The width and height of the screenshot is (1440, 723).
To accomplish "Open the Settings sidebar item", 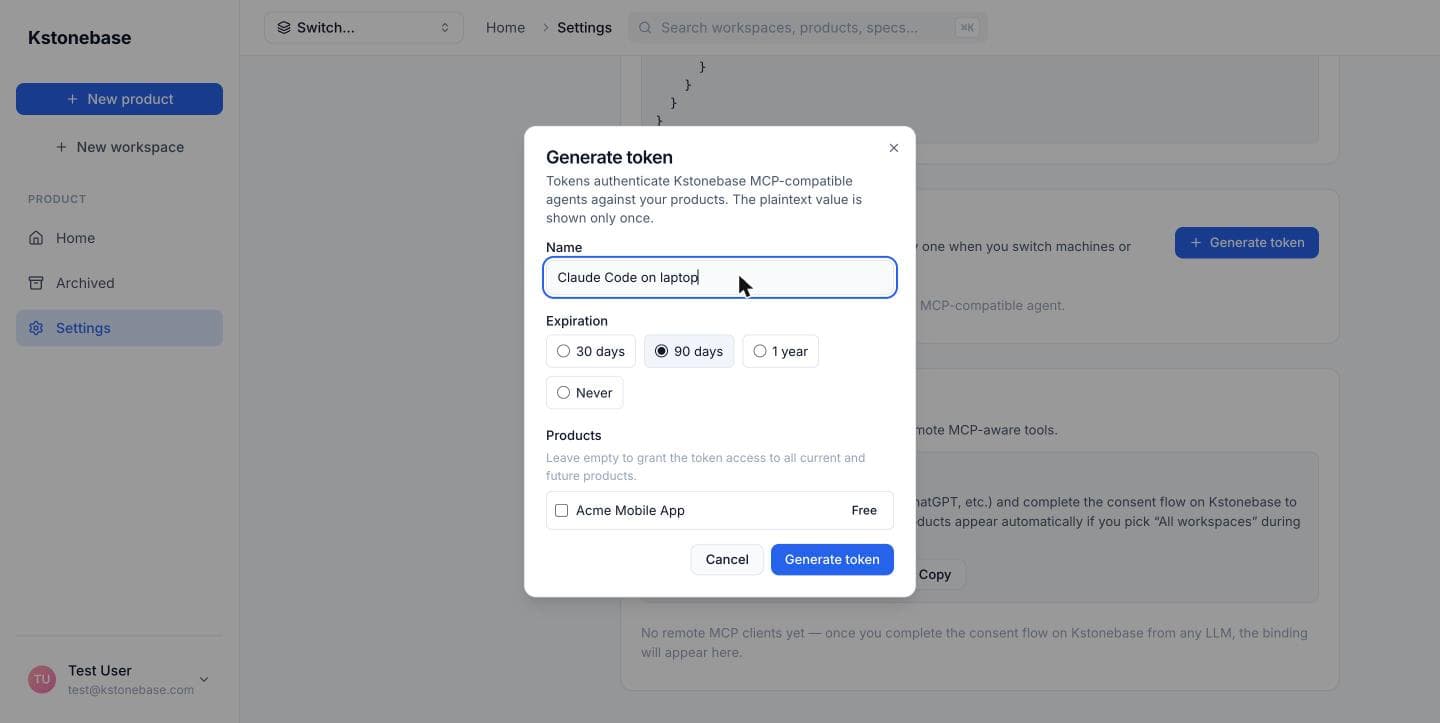I will [x=119, y=328].
